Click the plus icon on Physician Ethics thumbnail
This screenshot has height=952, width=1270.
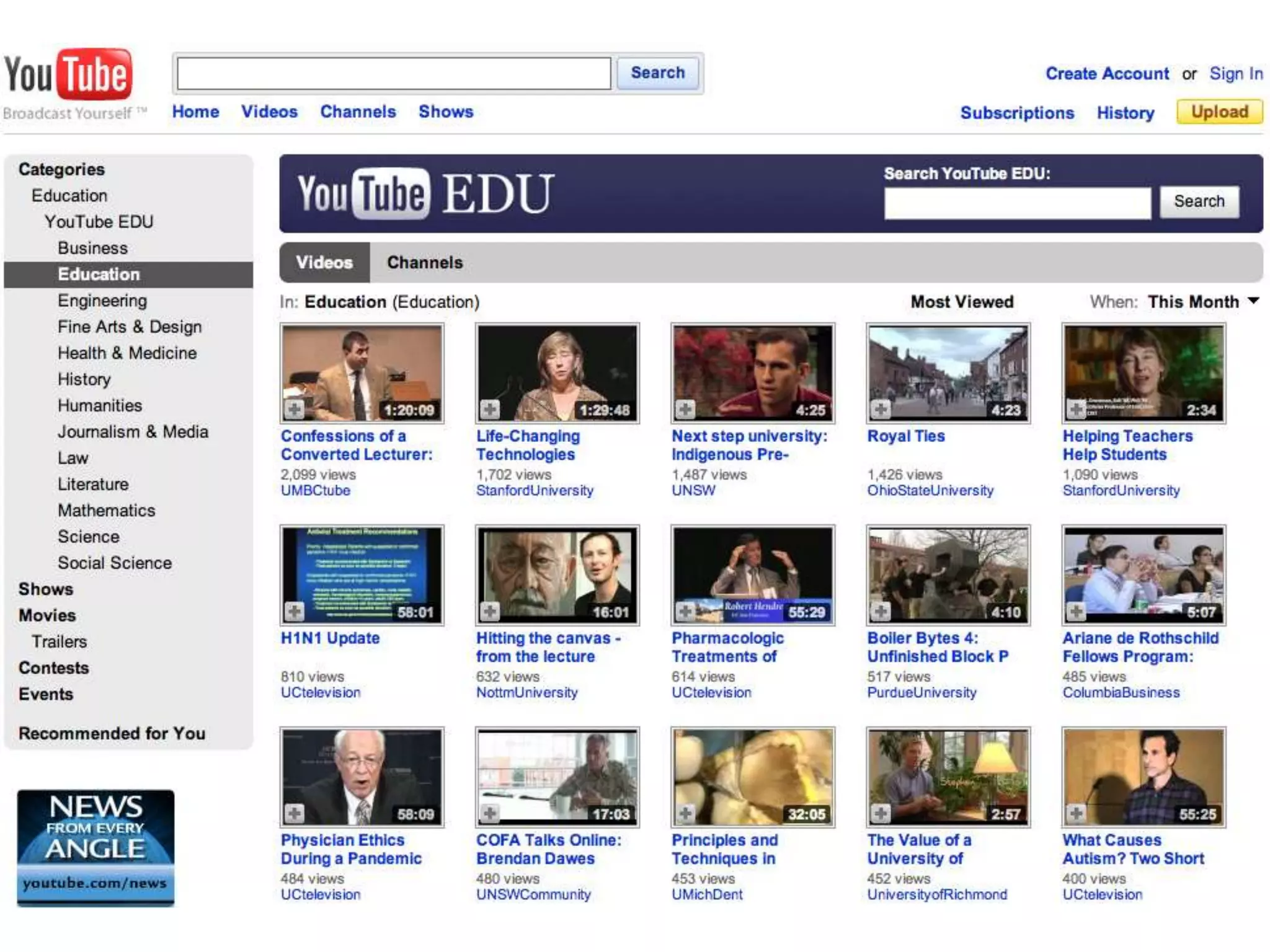(x=294, y=813)
